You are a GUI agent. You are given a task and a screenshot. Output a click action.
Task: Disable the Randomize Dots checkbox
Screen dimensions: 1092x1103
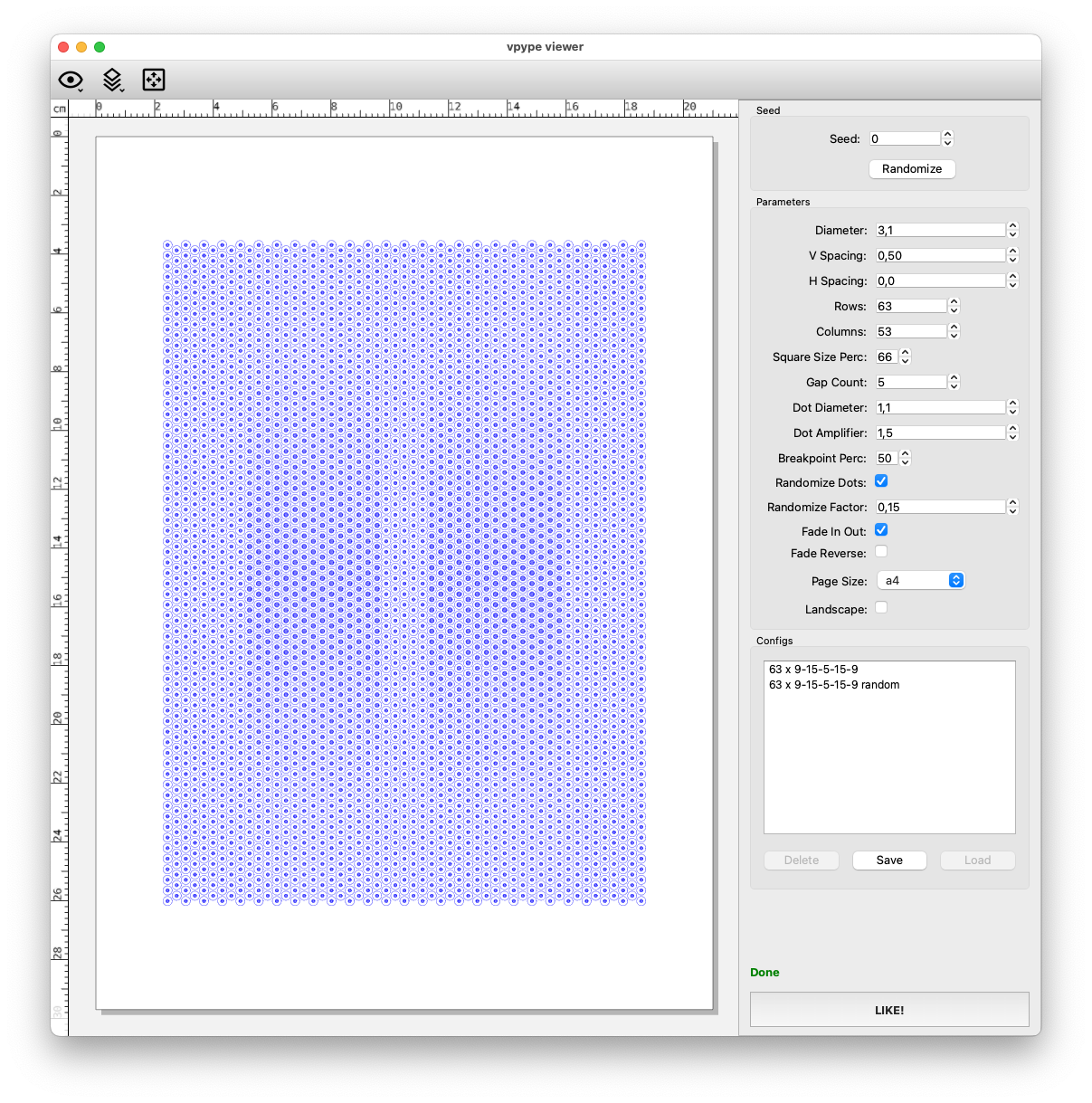pyautogui.click(x=881, y=481)
